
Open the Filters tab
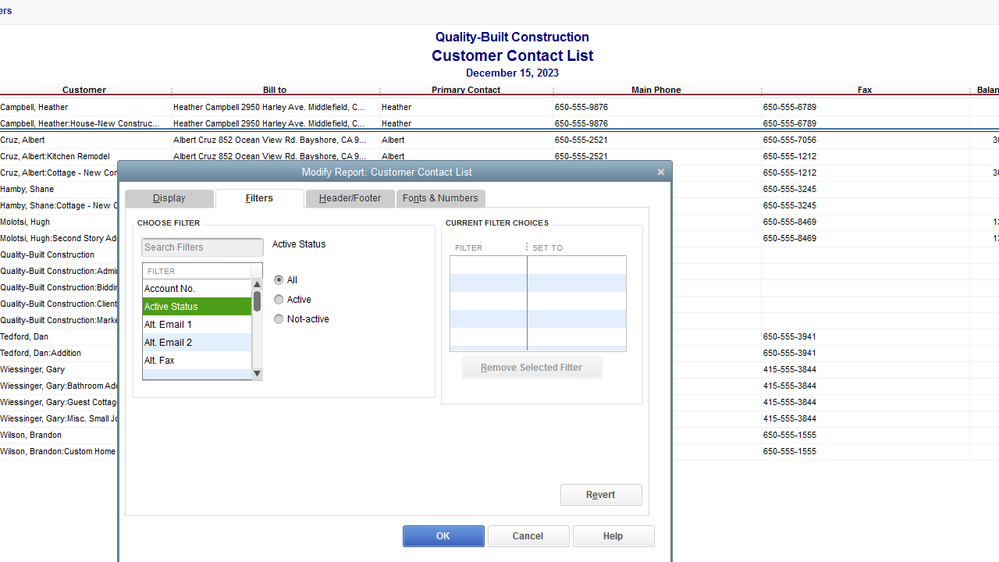259,198
